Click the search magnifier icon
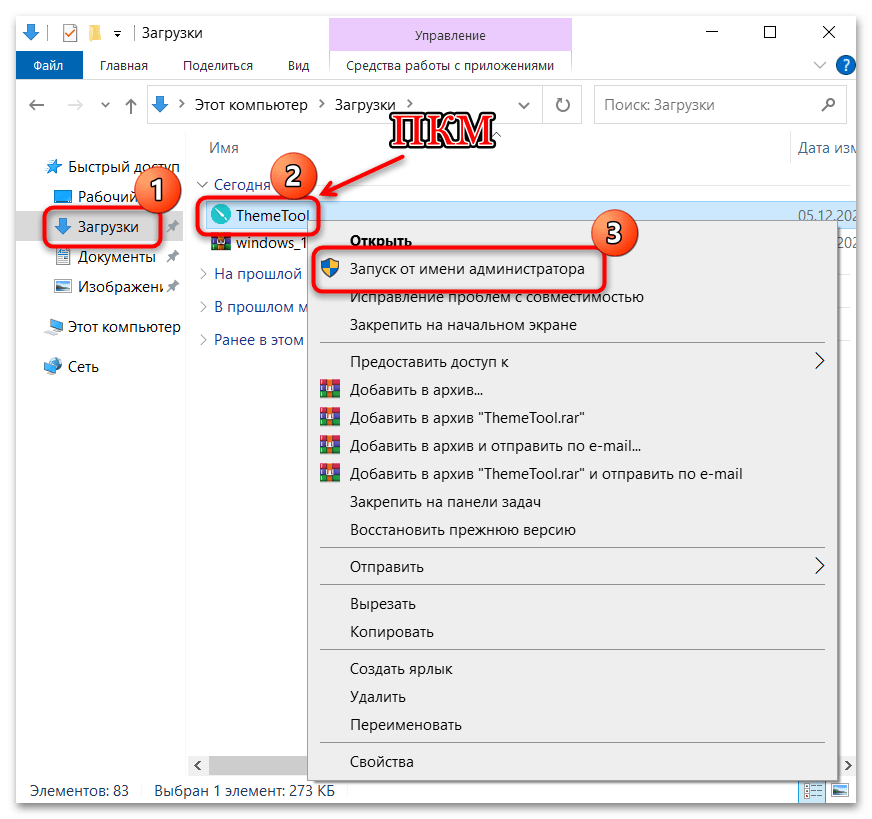The height and width of the screenshot is (819, 872). 828,104
